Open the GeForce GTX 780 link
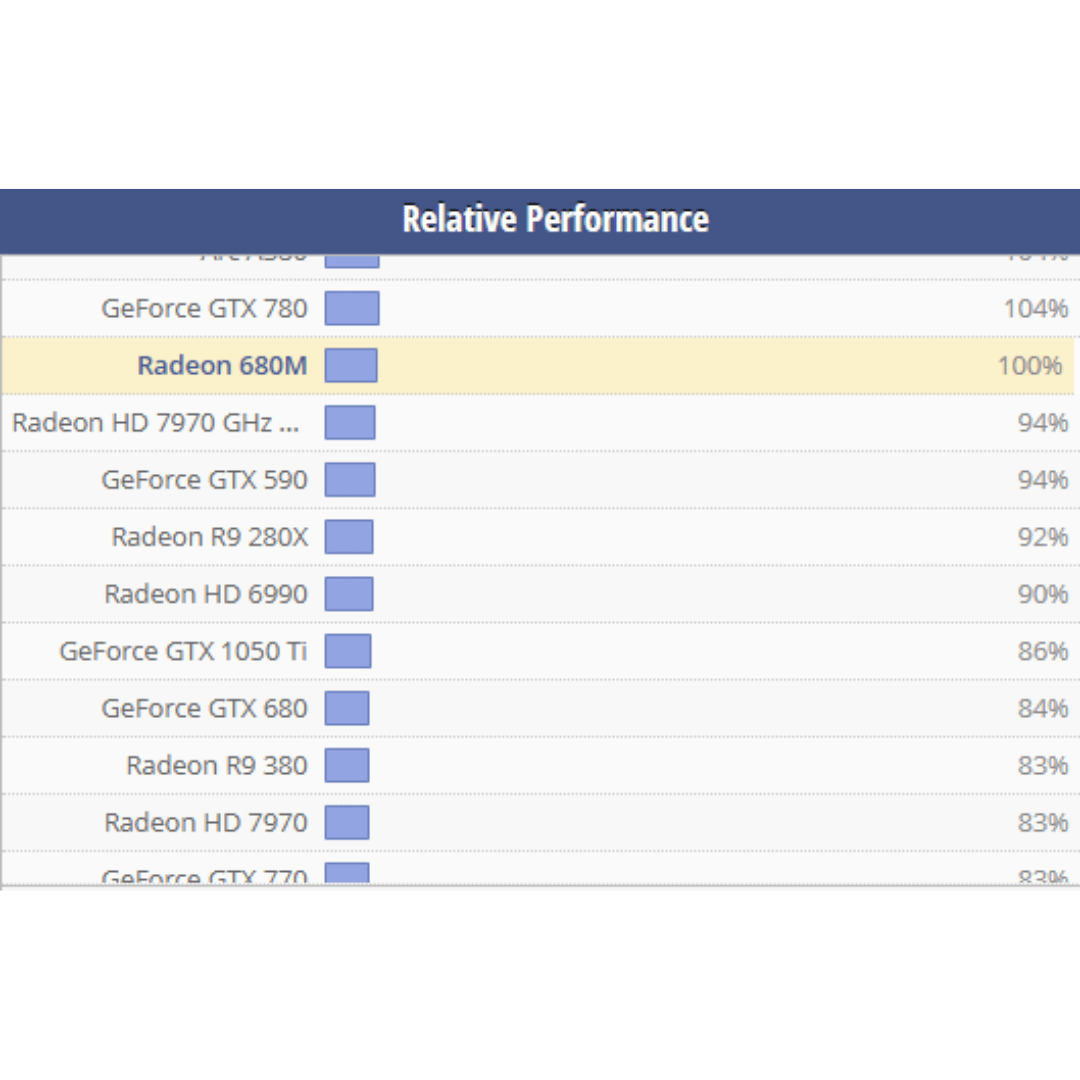The width and height of the screenshot is (1080, 1080). click(x=204, y=308)
